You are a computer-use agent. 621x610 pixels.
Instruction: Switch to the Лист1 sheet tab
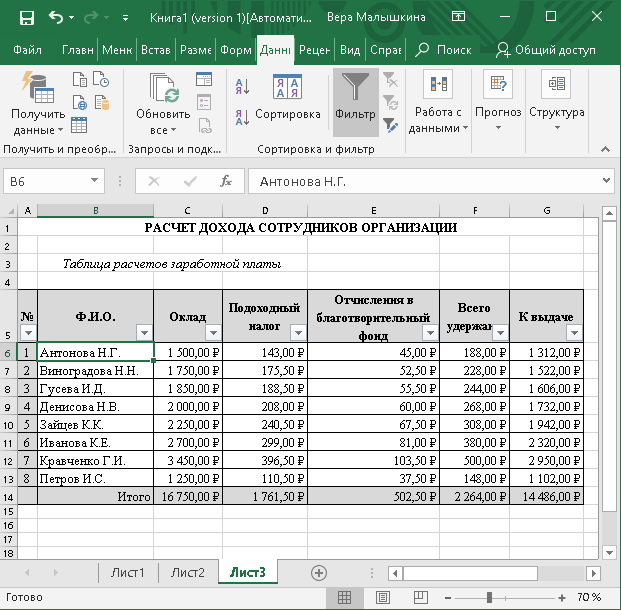(x=128, y=572)
